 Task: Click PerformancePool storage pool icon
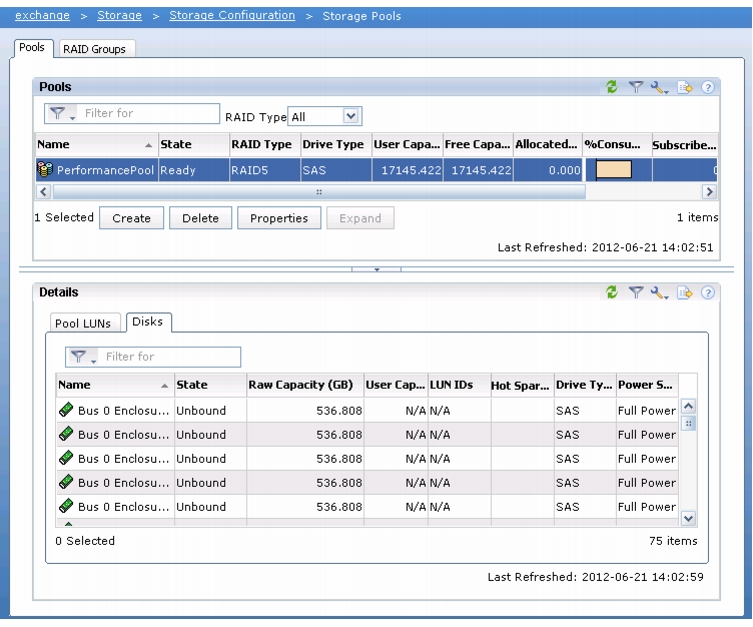click(x=45, y=169)
